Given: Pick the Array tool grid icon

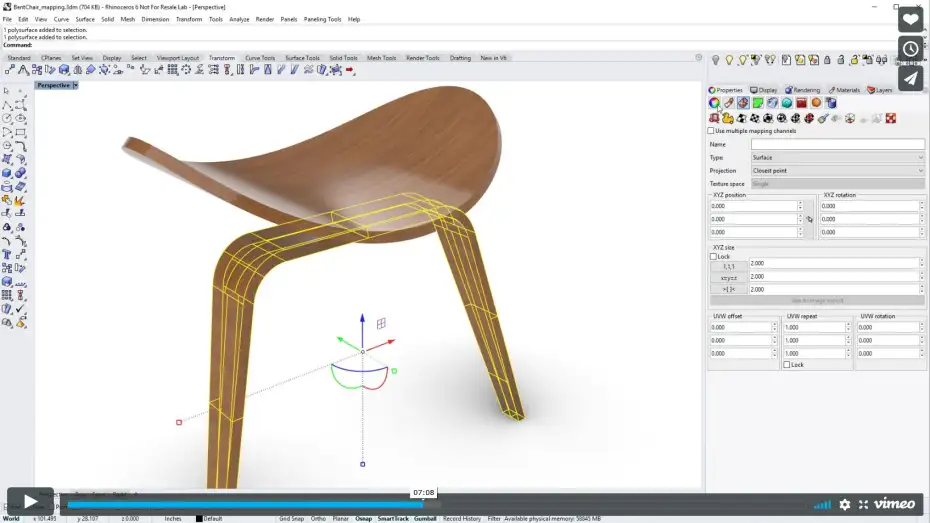Looking at the screenshot, I should point(173,70).
